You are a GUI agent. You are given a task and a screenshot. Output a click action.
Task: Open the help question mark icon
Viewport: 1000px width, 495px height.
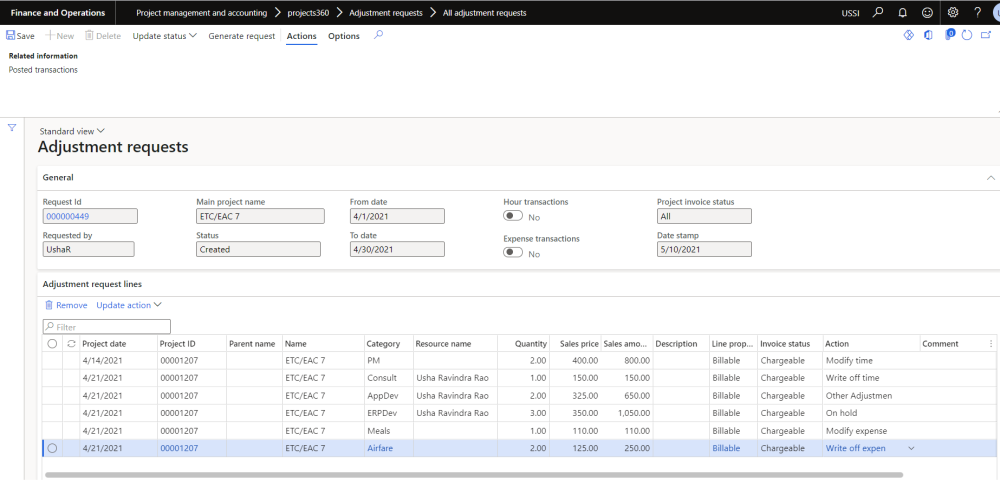click(x=977, y=13)
